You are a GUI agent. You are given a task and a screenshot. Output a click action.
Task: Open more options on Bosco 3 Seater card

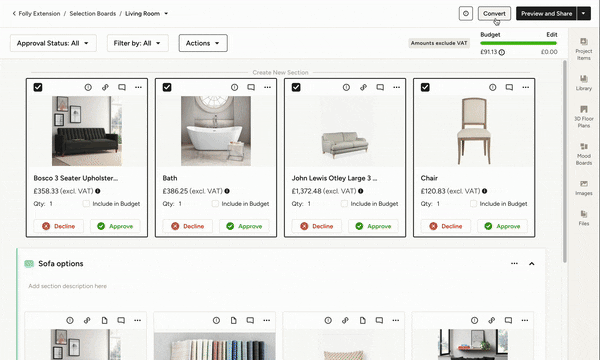(138, 87)
